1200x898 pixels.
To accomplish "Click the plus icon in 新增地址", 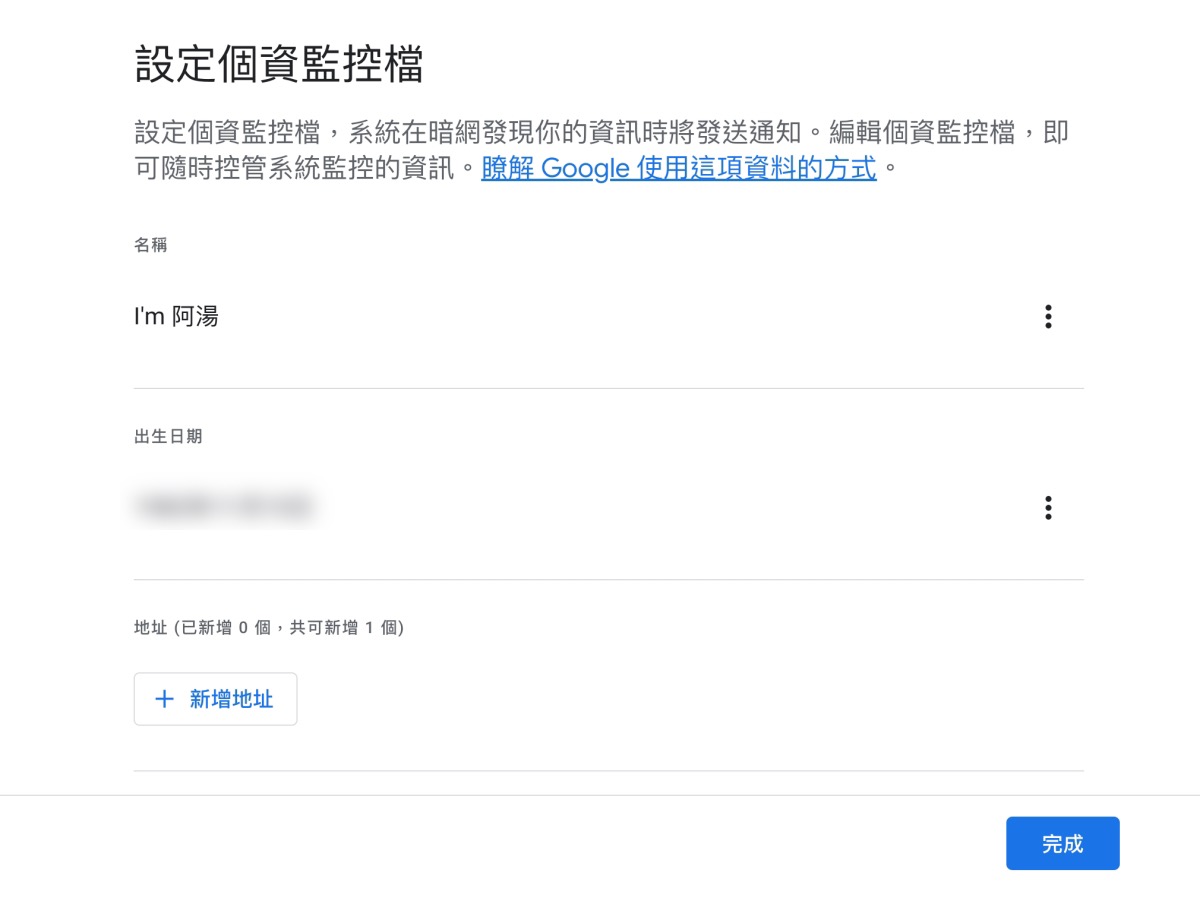I will tap(165, 699).
